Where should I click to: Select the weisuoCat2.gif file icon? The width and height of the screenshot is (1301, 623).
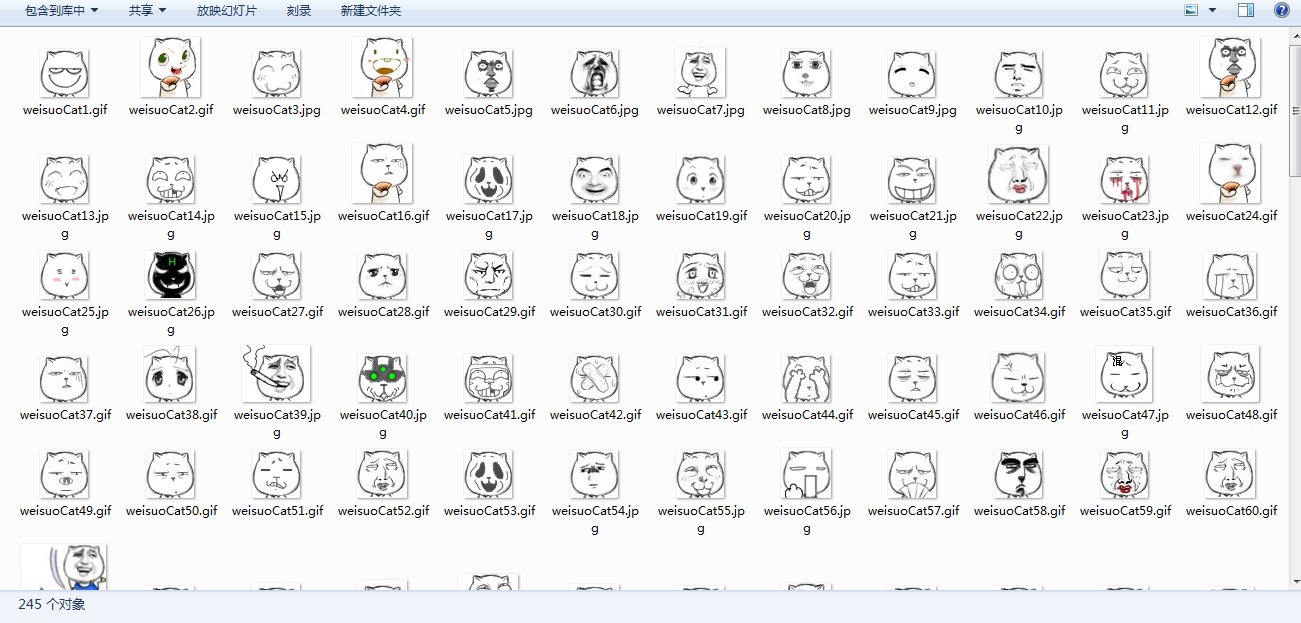[170, 68]
